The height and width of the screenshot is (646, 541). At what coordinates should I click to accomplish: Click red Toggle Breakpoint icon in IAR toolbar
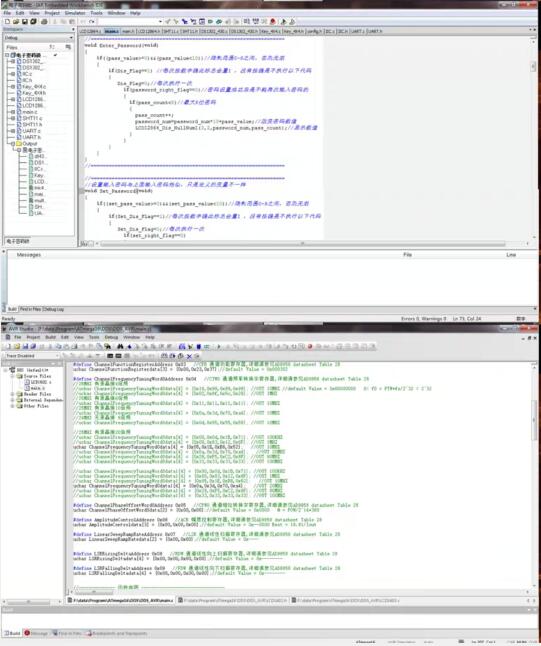point(272,21)
